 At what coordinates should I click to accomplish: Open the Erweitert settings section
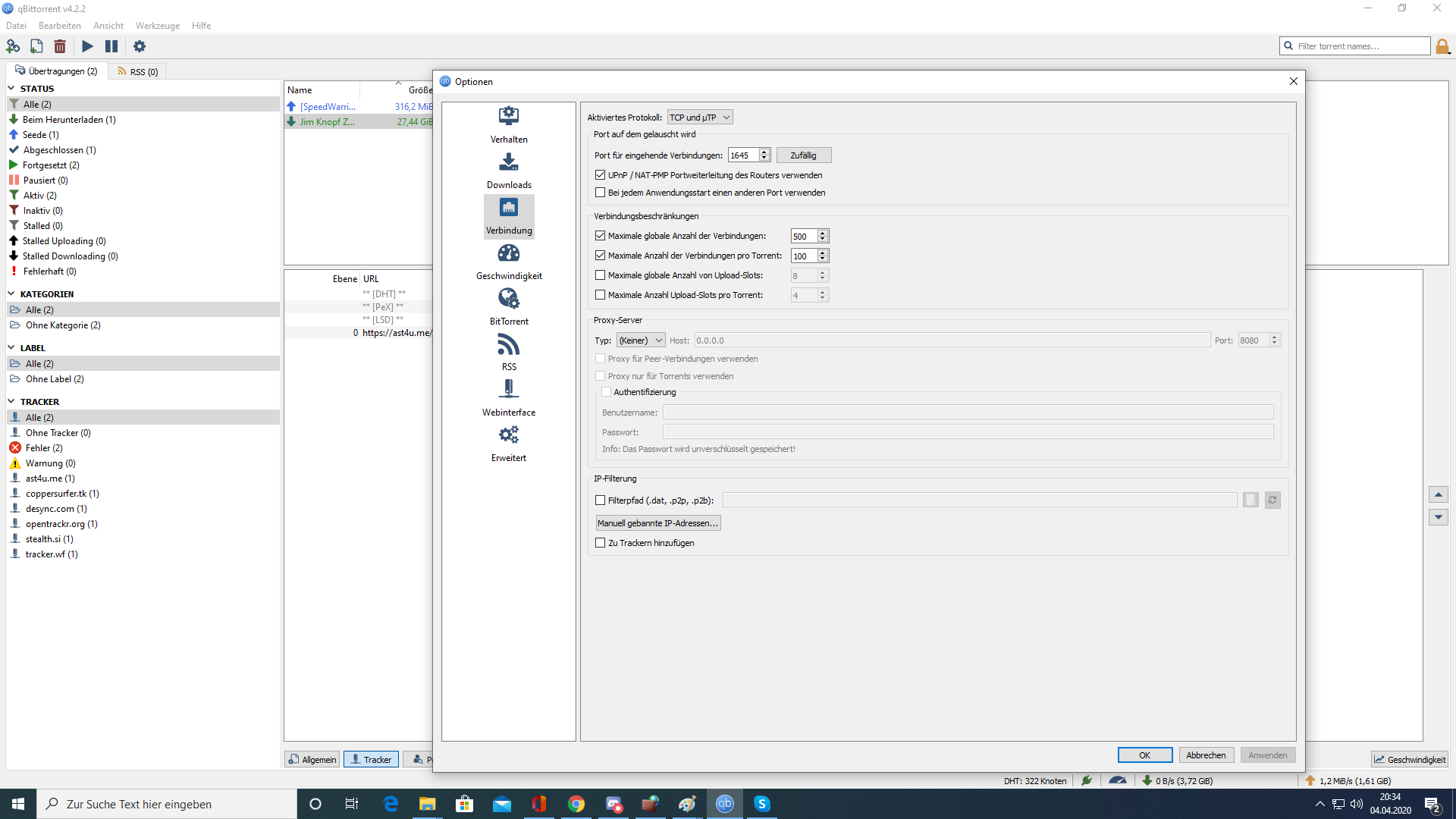pos(509,443)
